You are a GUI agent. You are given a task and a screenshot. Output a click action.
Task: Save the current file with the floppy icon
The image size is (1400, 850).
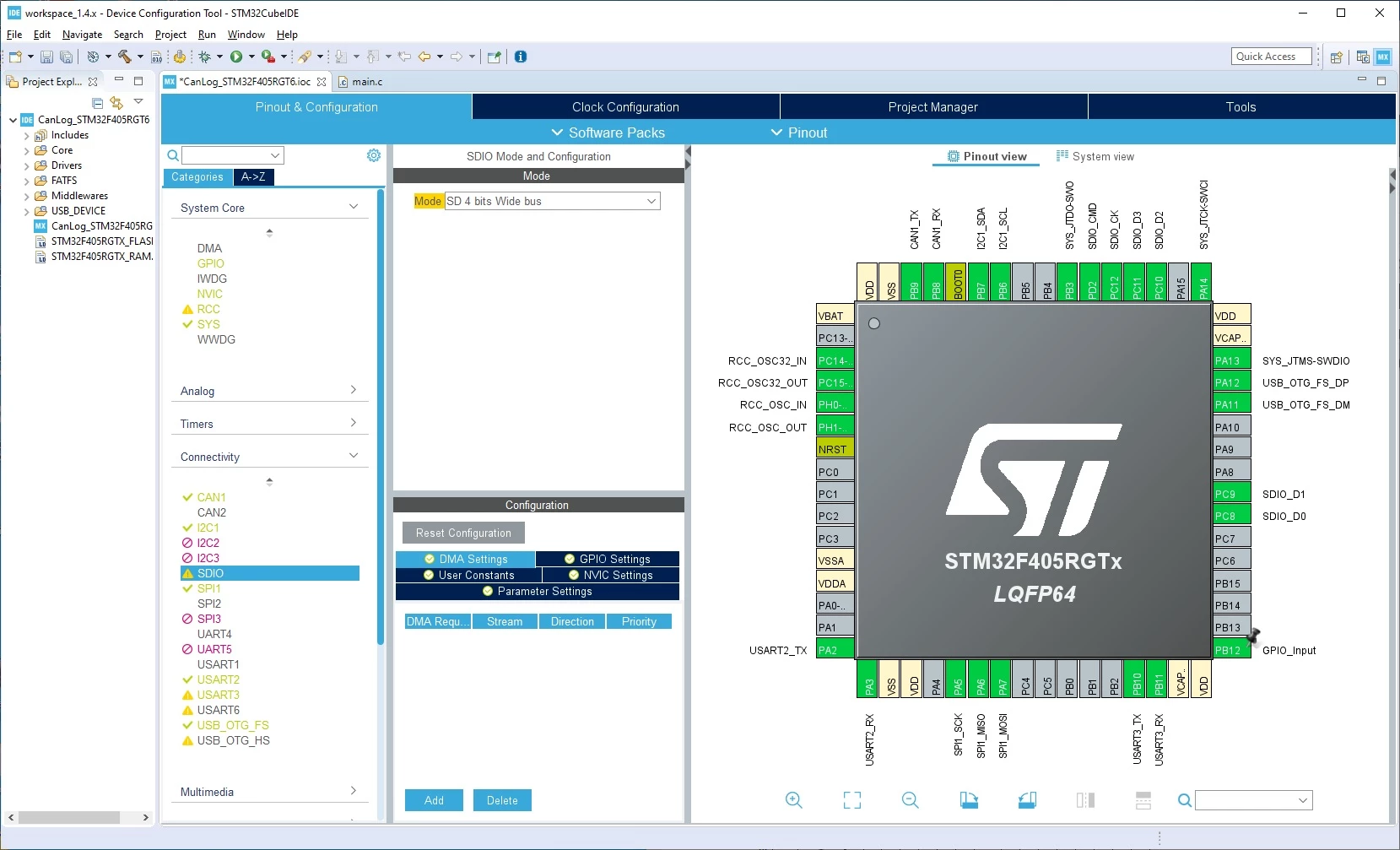tap(46, 57)
